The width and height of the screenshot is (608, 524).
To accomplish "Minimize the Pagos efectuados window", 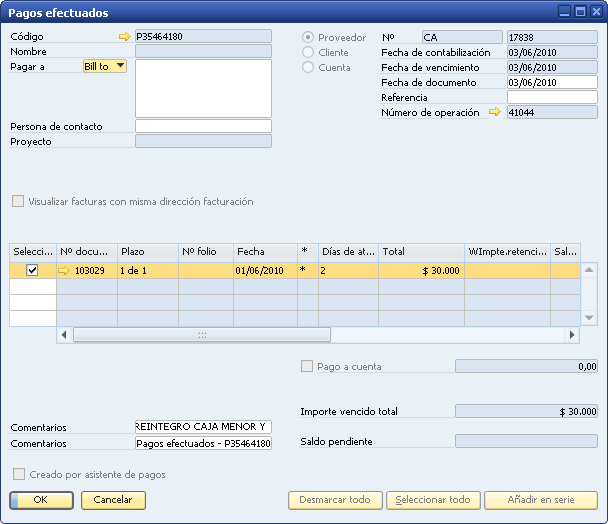I will (x=564, y=12).
